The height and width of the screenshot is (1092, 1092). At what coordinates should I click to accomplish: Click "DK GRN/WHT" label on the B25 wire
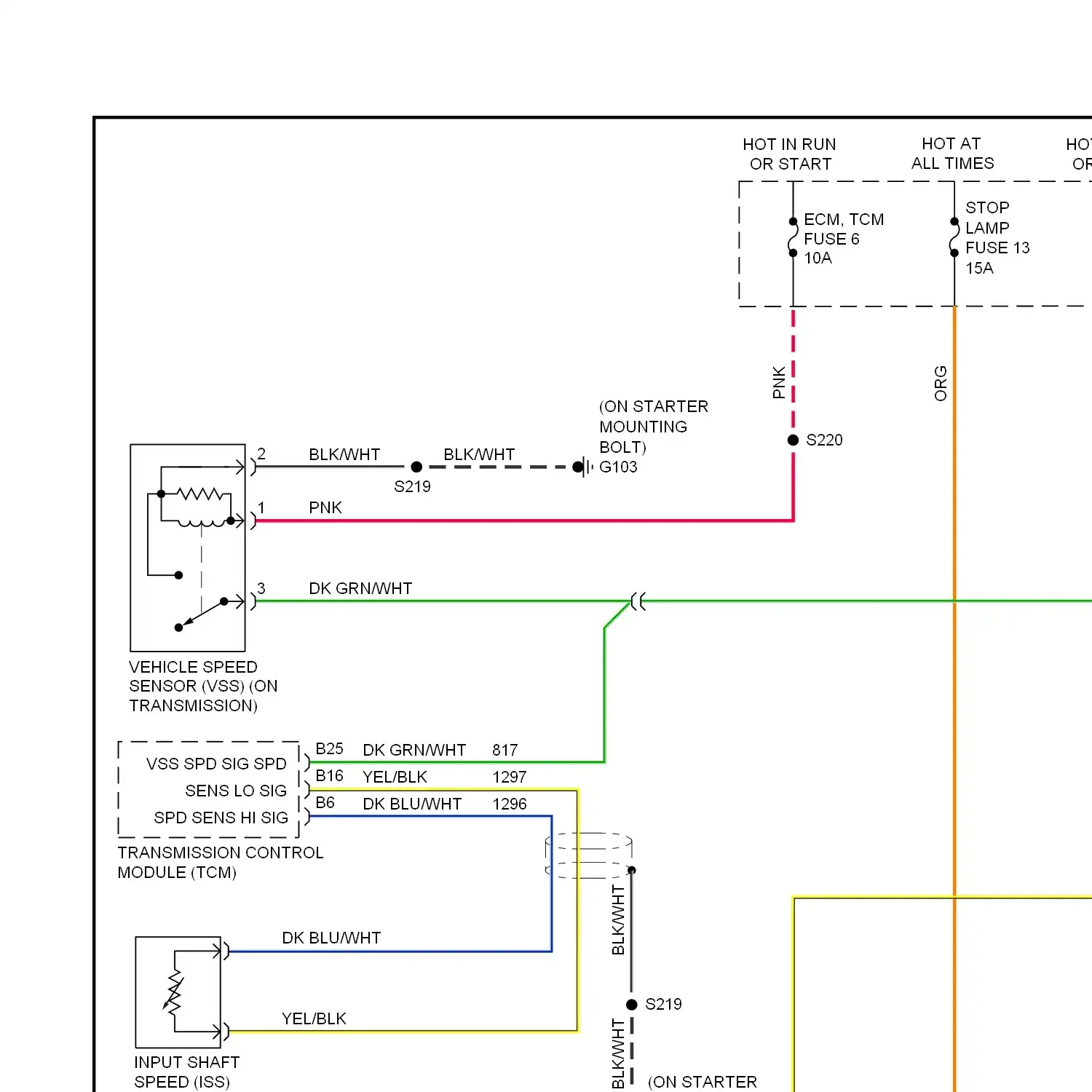tap(414, 750)
